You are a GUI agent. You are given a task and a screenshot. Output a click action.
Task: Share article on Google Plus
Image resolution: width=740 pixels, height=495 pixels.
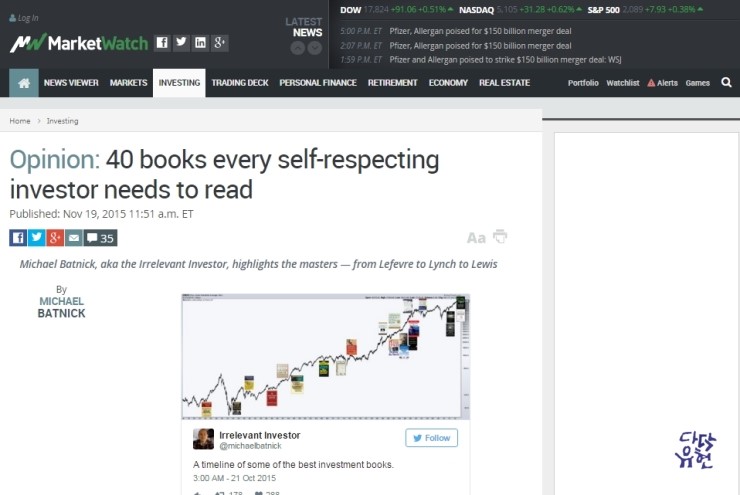coord(55,238)
